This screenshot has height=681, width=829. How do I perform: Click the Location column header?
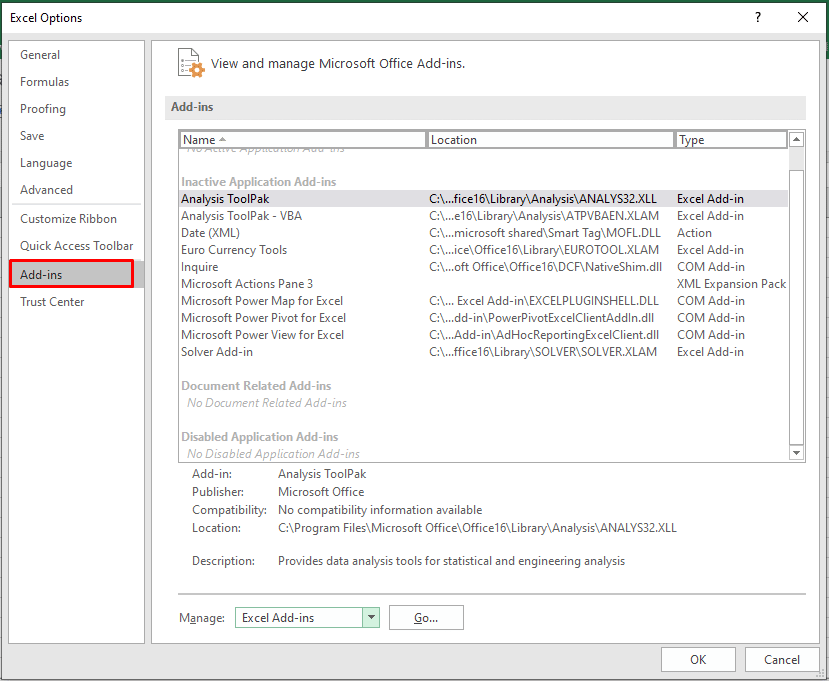pos(550,140)
